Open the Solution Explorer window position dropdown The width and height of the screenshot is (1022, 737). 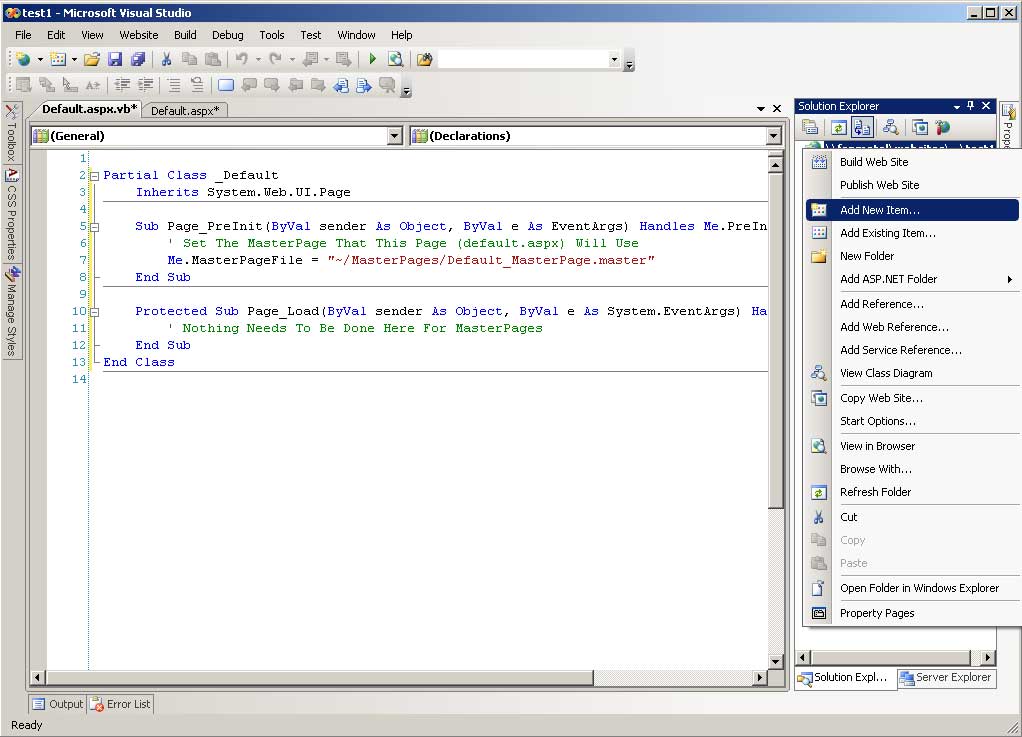957,106
